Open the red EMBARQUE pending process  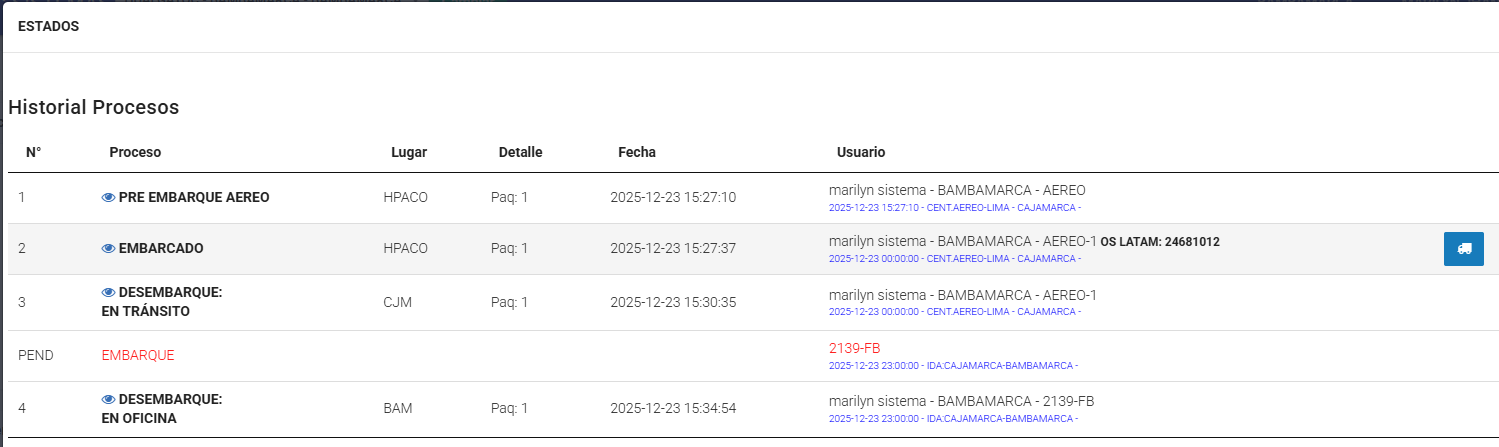138,355
